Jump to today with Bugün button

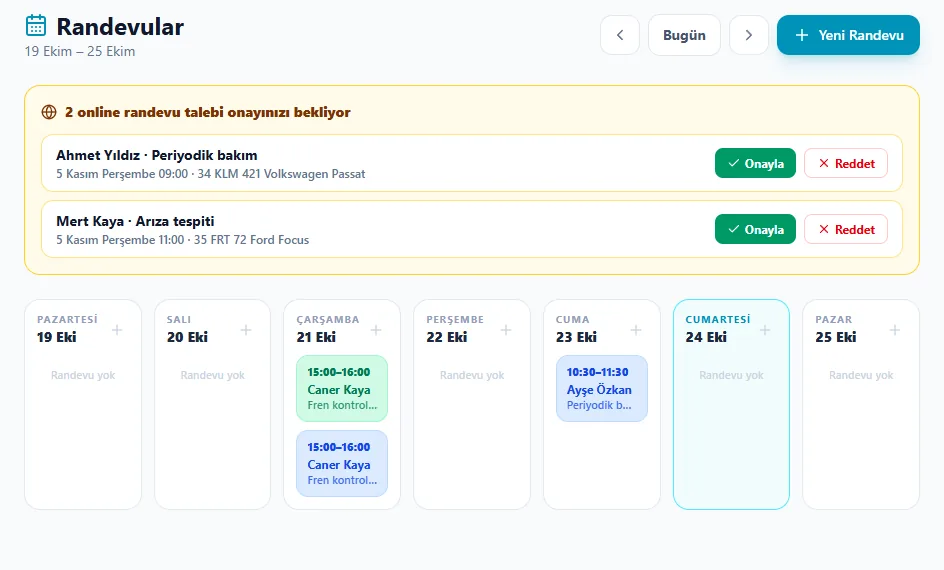pyautogui.click(x=684, y=35)
